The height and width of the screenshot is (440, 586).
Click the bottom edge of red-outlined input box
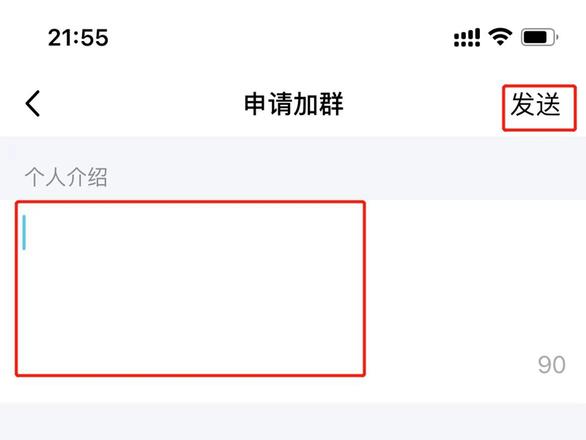(x=190, y=375)
